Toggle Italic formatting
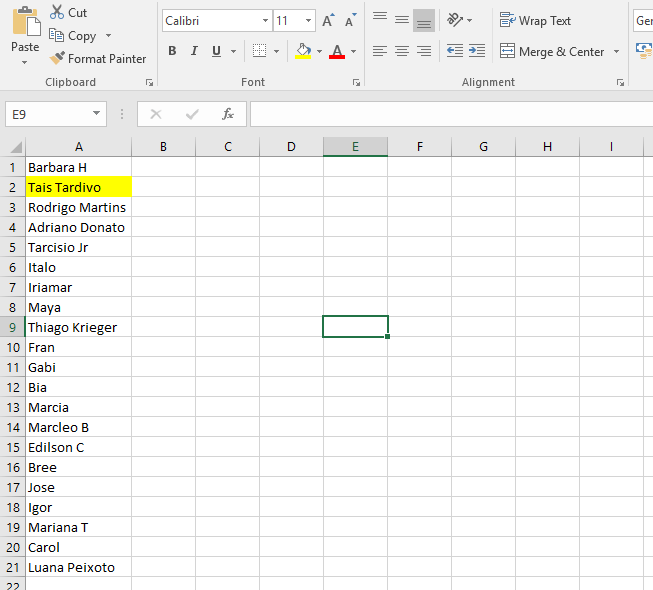The height and width of the screenshot is (590, 653). (195, 51)
